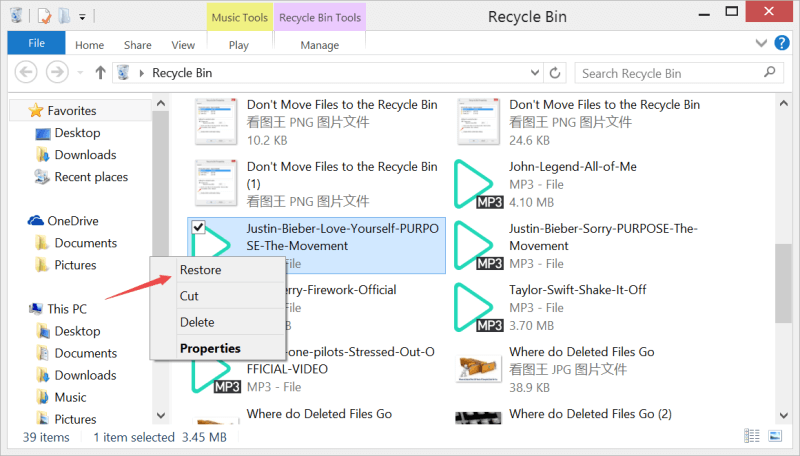Click the file list scroll down arrow
This screenshot has height=456, width=800.
(x=784, y=416)
